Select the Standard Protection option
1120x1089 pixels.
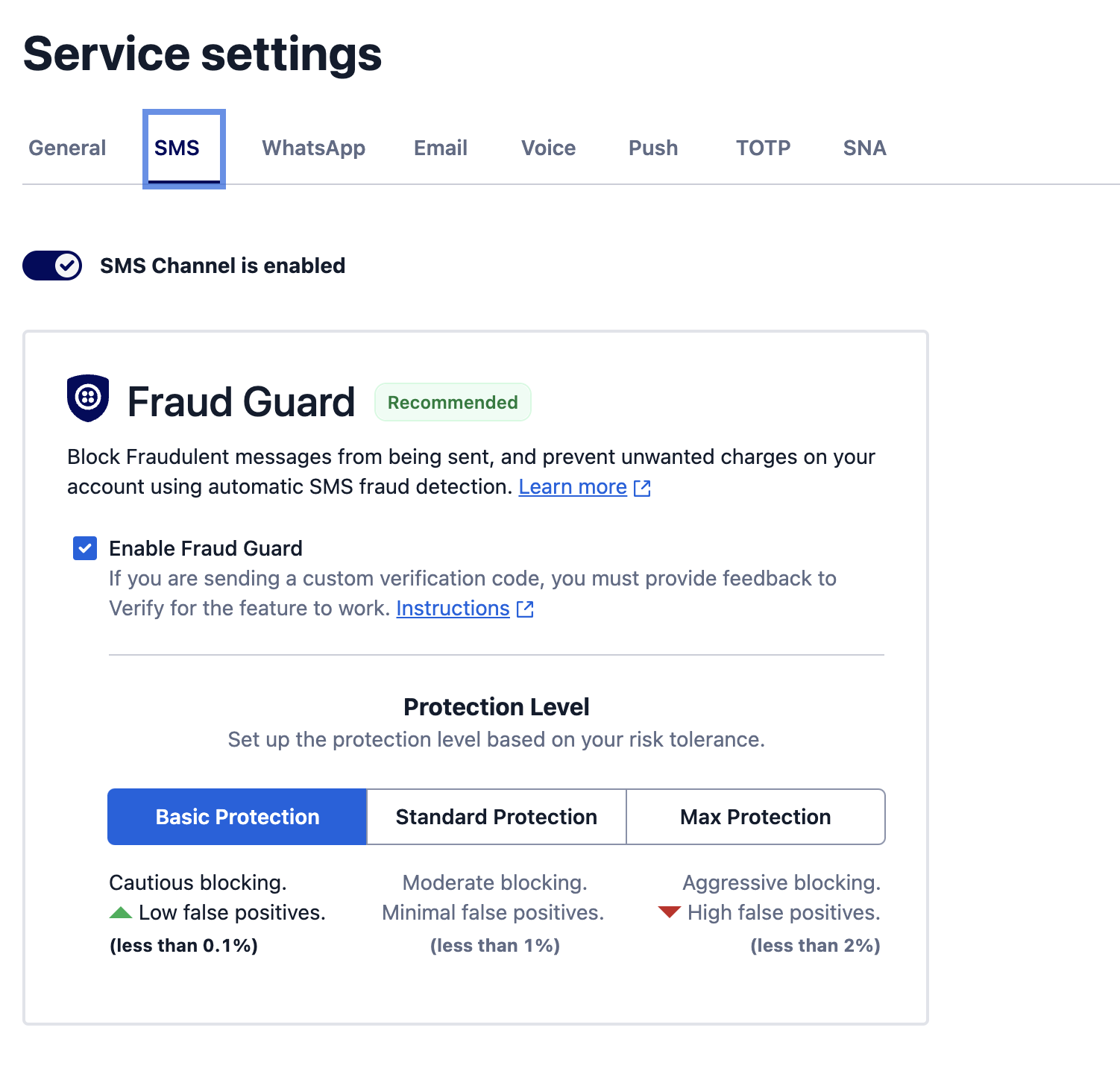tap(495, 817)
